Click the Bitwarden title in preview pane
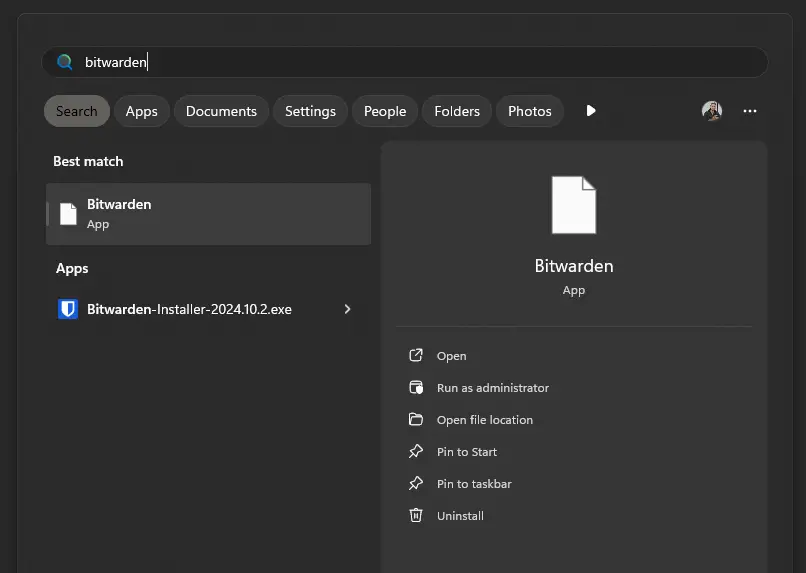 click(x=574, y=266)
